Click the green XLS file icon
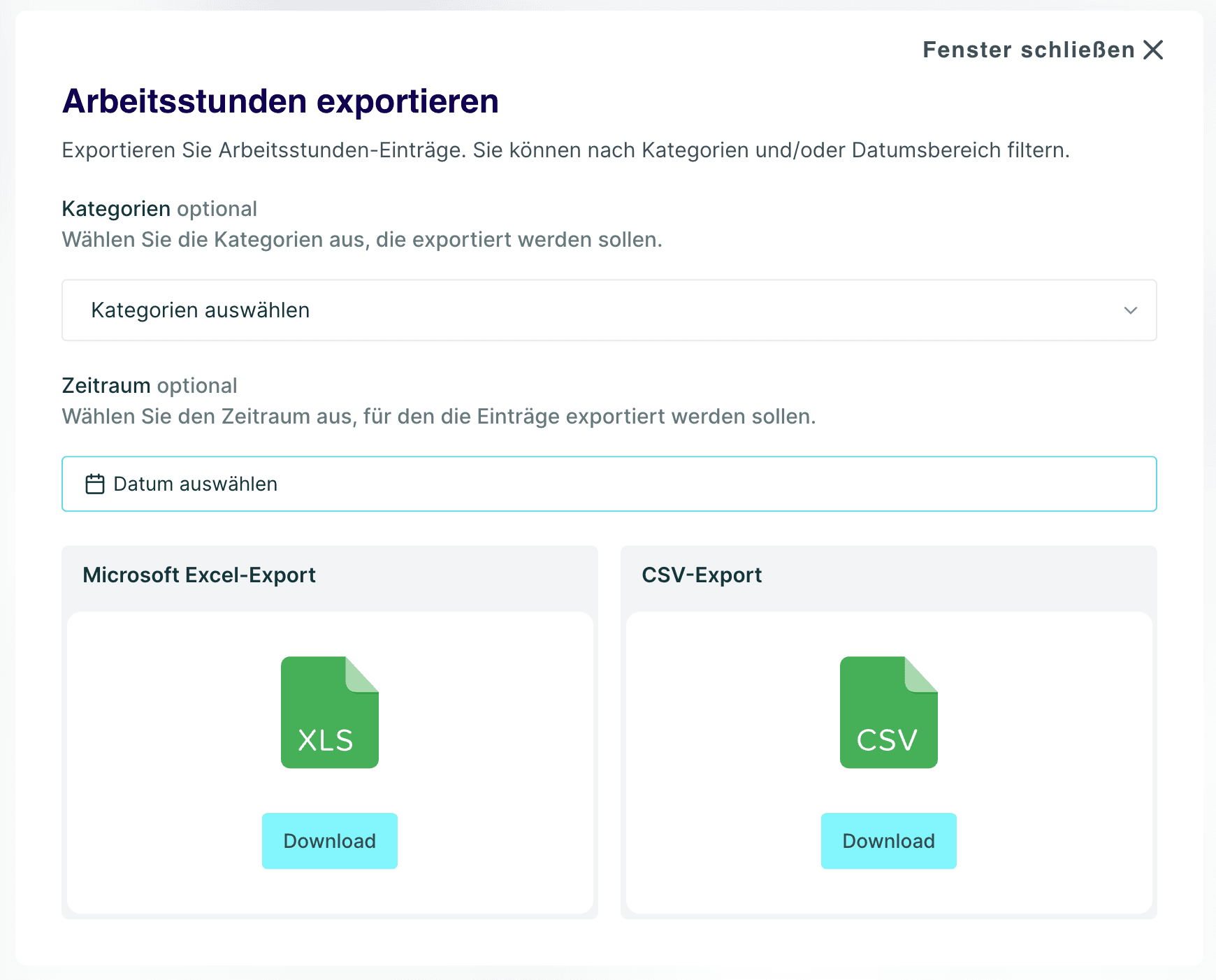 pyautogui.click(x=329, y=712)
